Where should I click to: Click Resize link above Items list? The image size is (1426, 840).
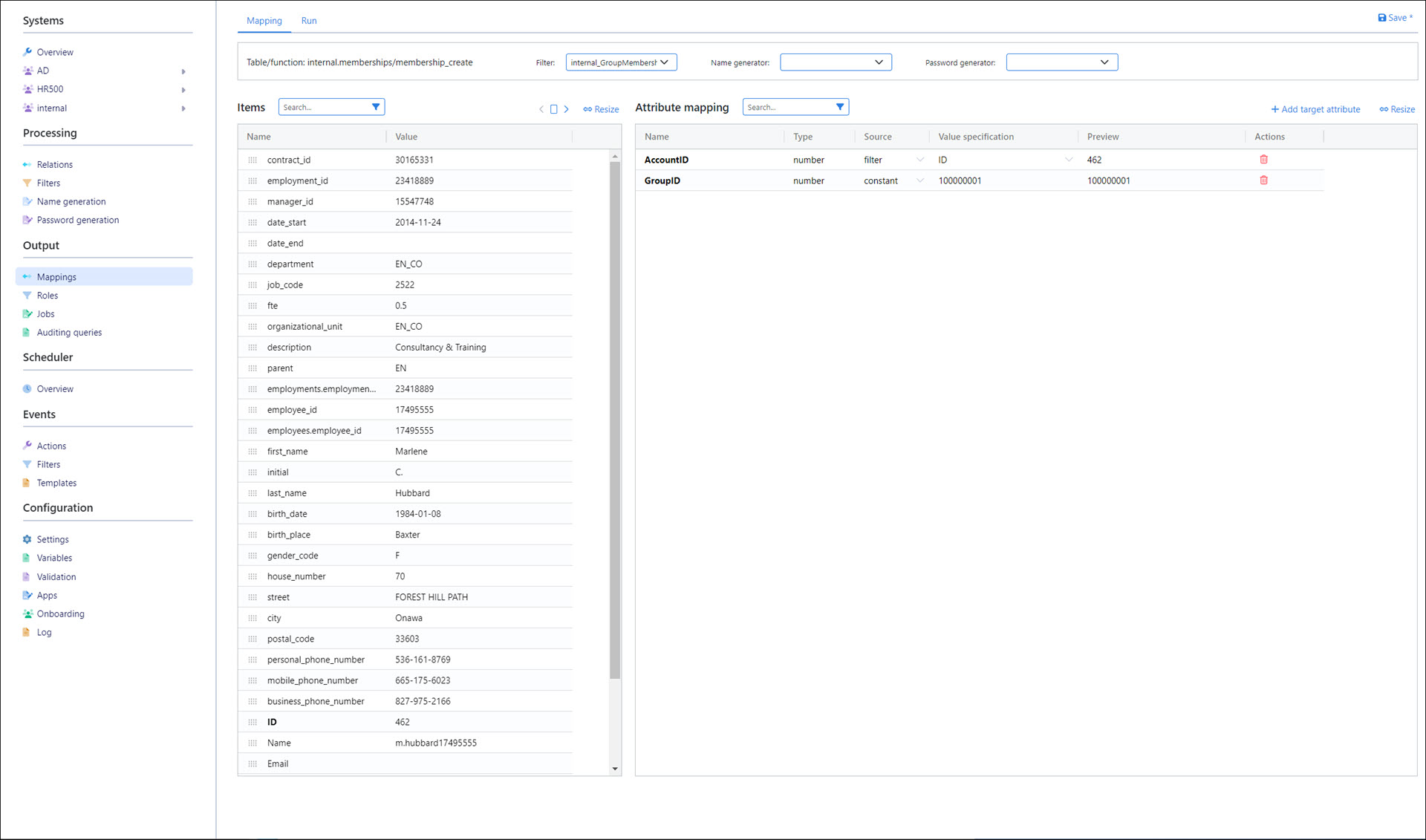pos(601,109)
